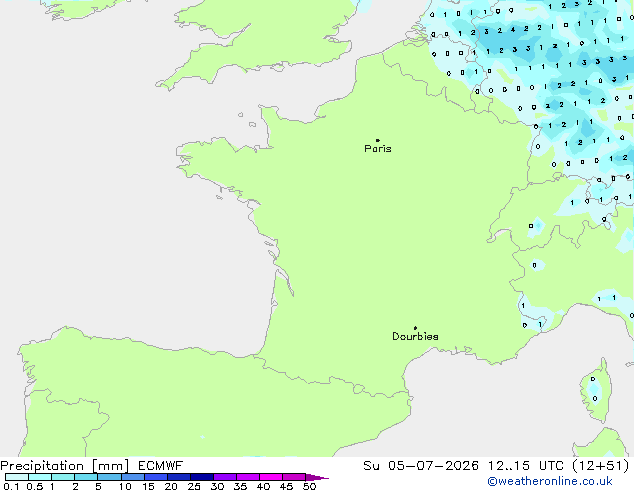Click the legend value label 50
The image size is (634, 490).
(x=309, y=486)
